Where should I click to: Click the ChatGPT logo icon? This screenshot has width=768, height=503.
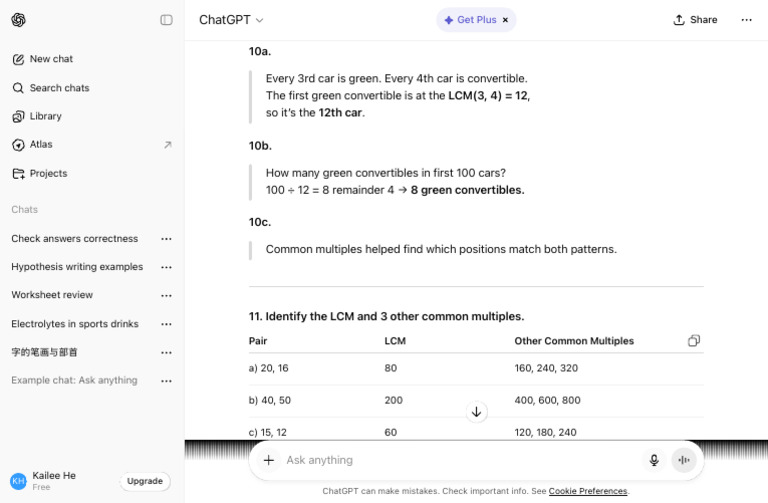pos(19,20)
